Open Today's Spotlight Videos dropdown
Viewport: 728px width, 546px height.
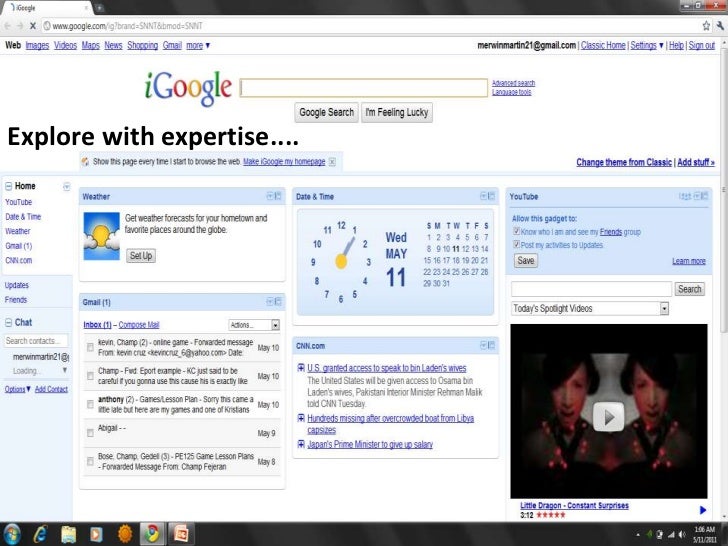click(590, 308)
